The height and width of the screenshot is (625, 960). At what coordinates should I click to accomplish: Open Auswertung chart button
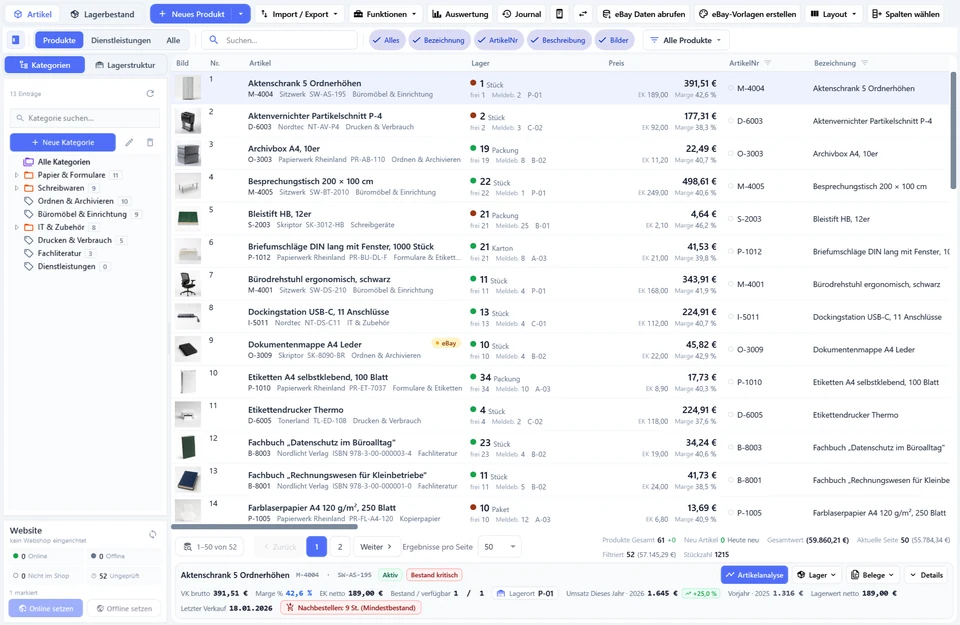pos(460,14)
